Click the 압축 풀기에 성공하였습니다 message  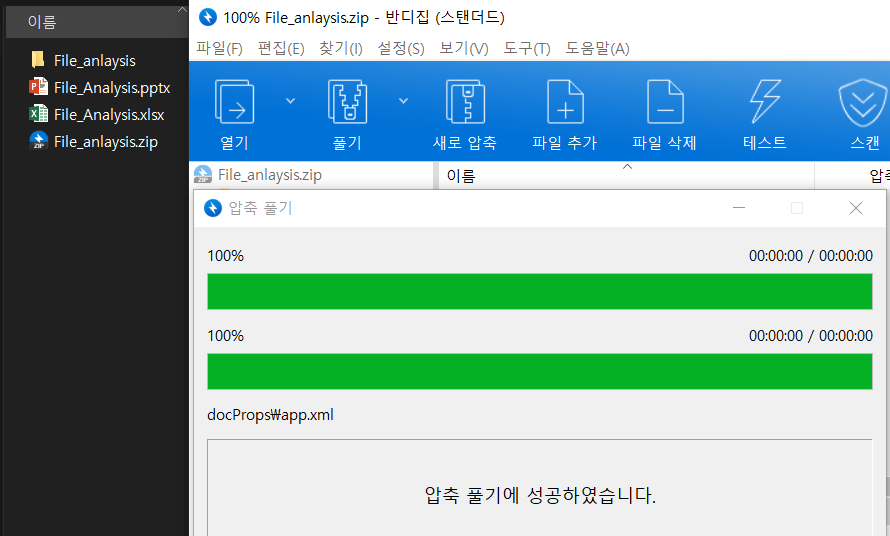540,496
